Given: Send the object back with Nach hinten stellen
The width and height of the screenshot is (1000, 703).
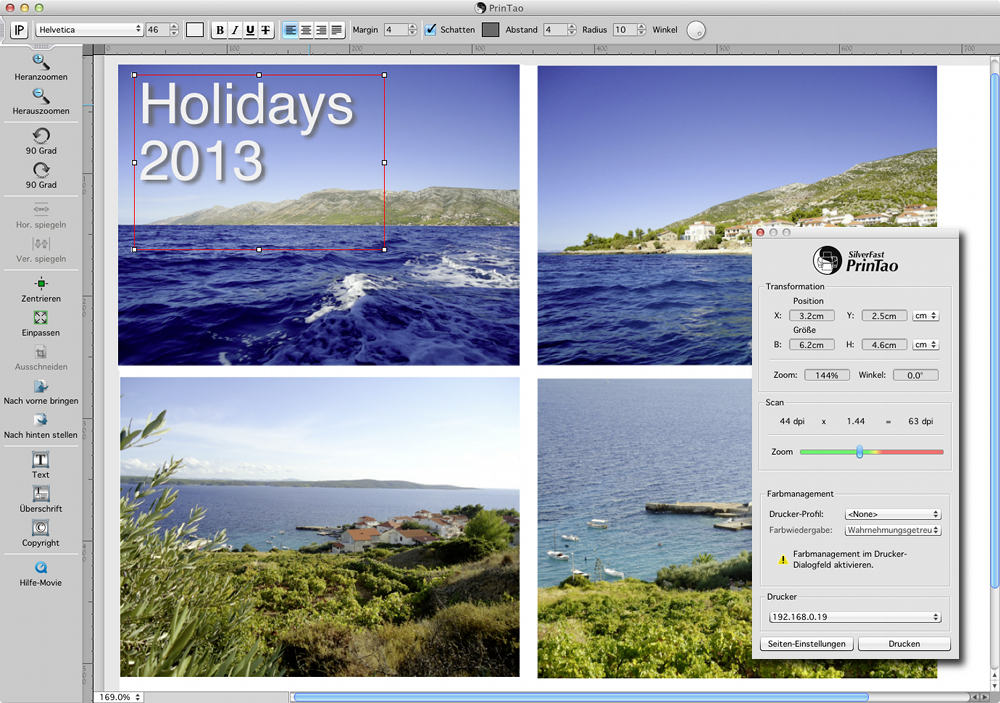Looking at the screenshot, I should [41, 420].
